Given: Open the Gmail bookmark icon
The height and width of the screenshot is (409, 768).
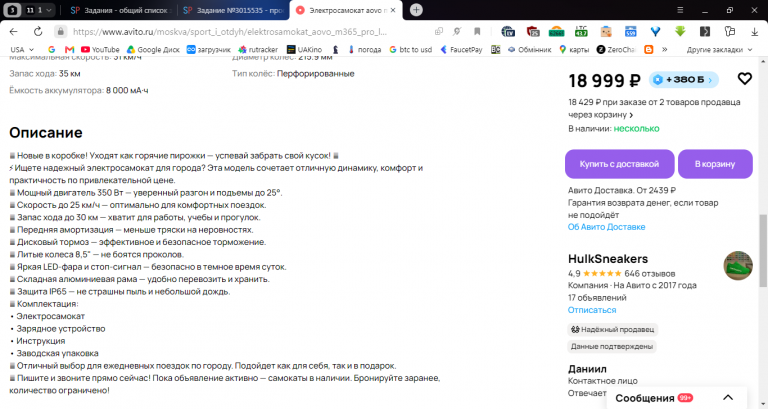Looking at the screenshot, I should [69, 49].
